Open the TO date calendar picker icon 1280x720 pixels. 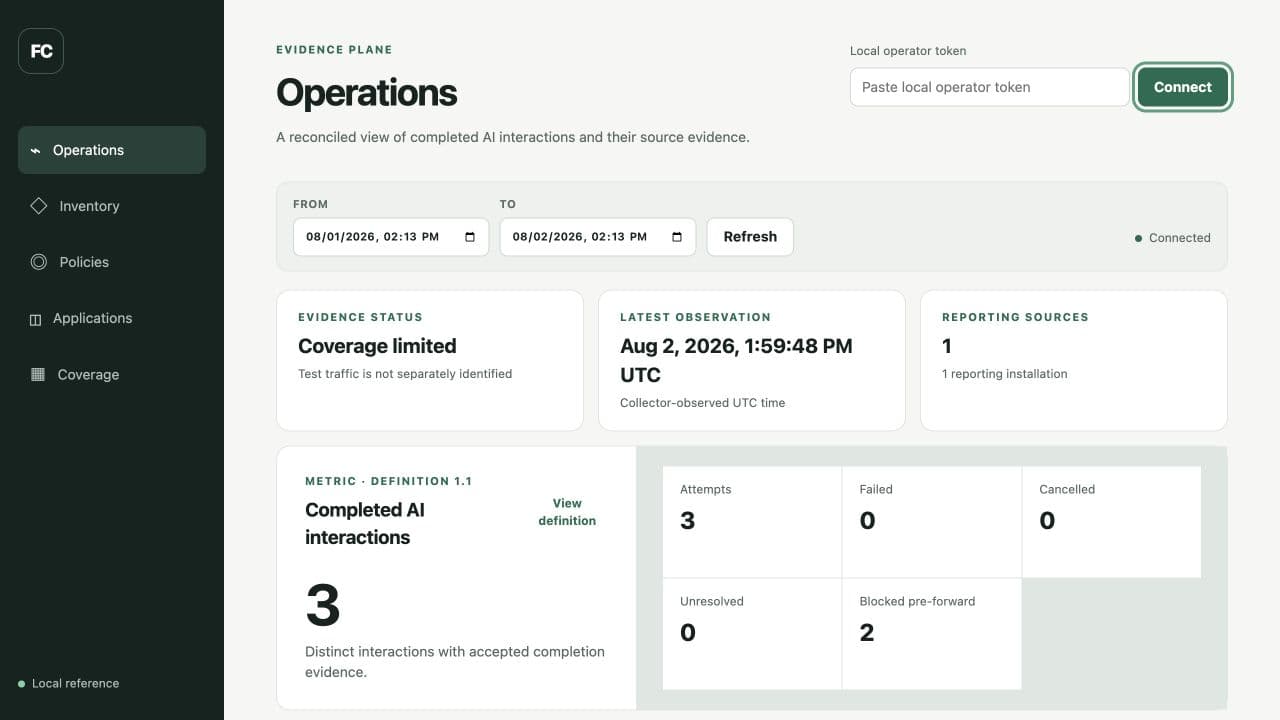[677, 237]
